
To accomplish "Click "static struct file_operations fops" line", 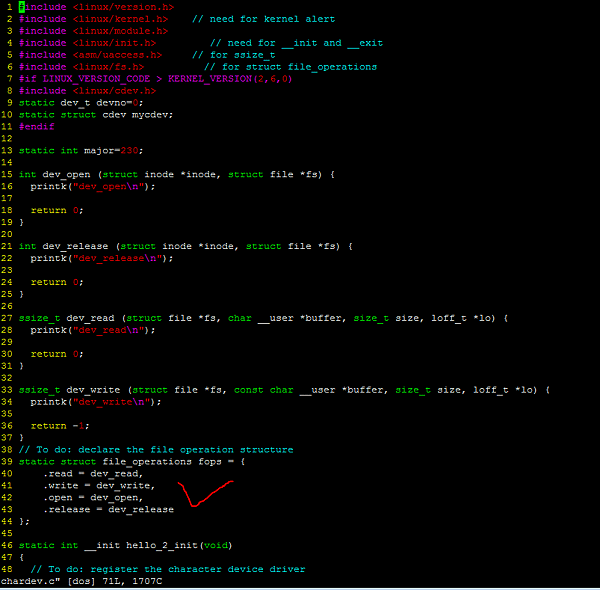I will click(x=132, y=461).
